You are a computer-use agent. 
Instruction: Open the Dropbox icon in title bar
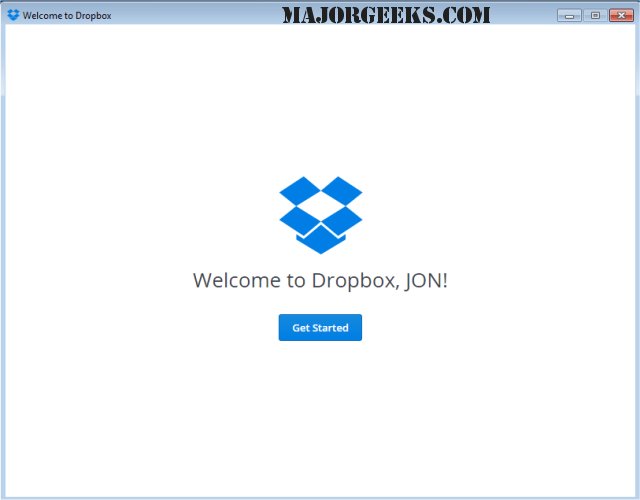(x=13, y=15)
